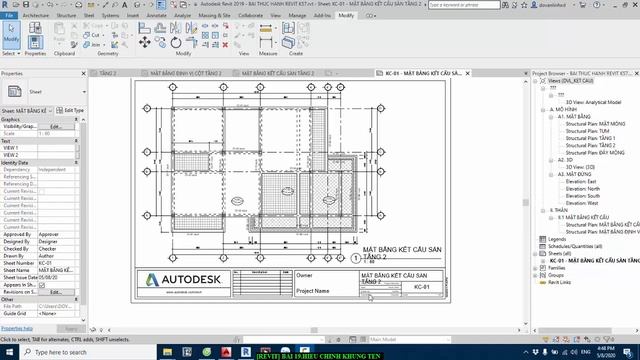The width and height of the screenshot is (640, 360).
Task: Click Edit button for Revisions on Sheet
Action: 56,292
